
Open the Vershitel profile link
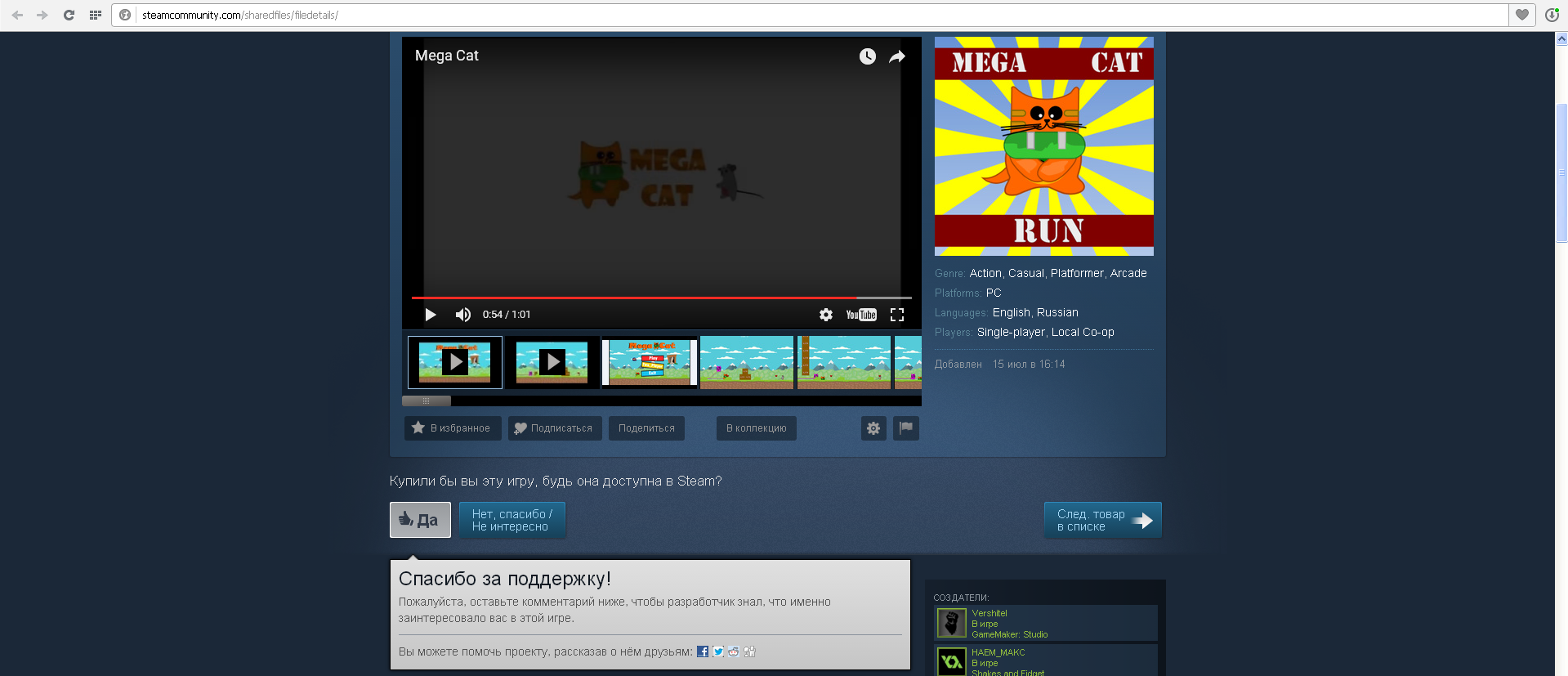tap(989, 613)
